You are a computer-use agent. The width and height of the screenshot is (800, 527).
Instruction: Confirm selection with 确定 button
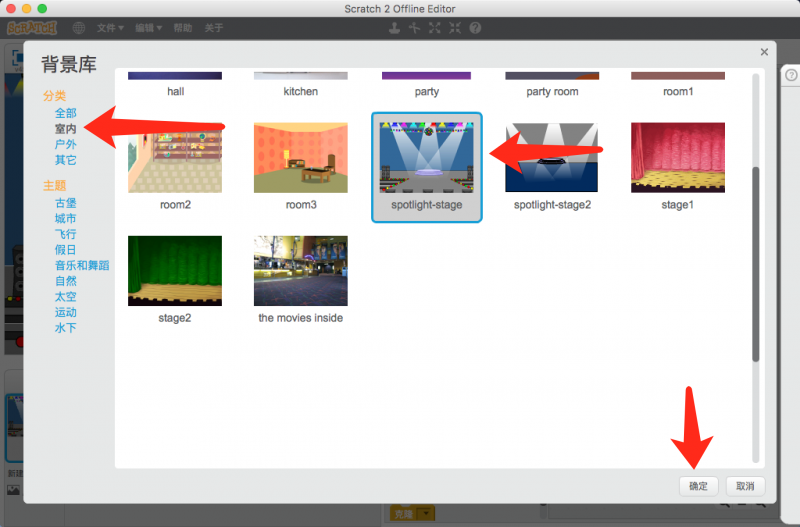(698, 486)
